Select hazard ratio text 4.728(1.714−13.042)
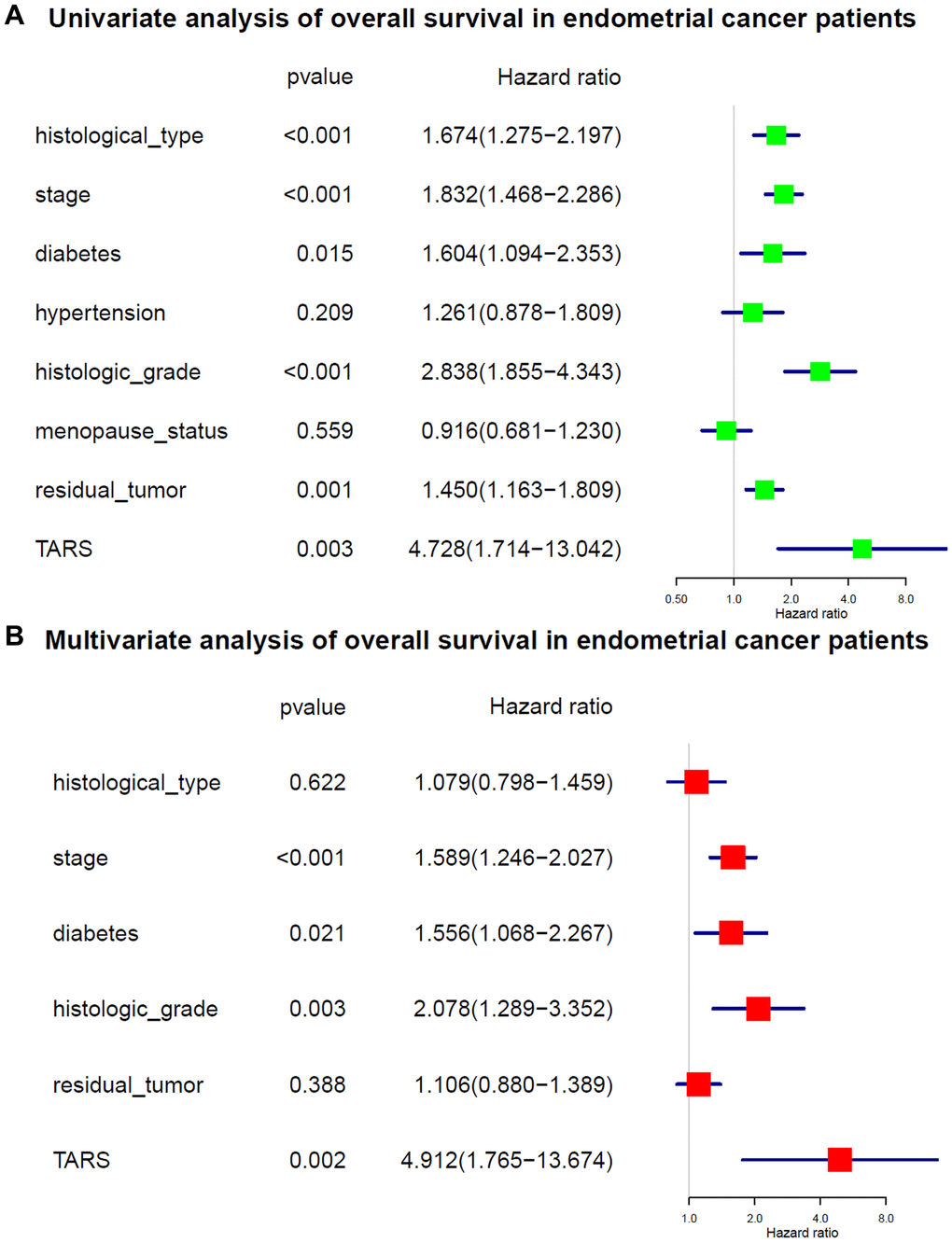Screen dimensions: 952x1243 coord(515,549)
